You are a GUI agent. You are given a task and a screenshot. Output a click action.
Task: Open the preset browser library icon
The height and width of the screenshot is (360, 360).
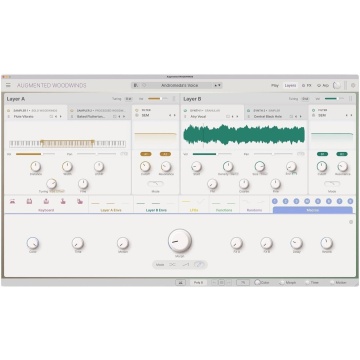click(136, 85)
